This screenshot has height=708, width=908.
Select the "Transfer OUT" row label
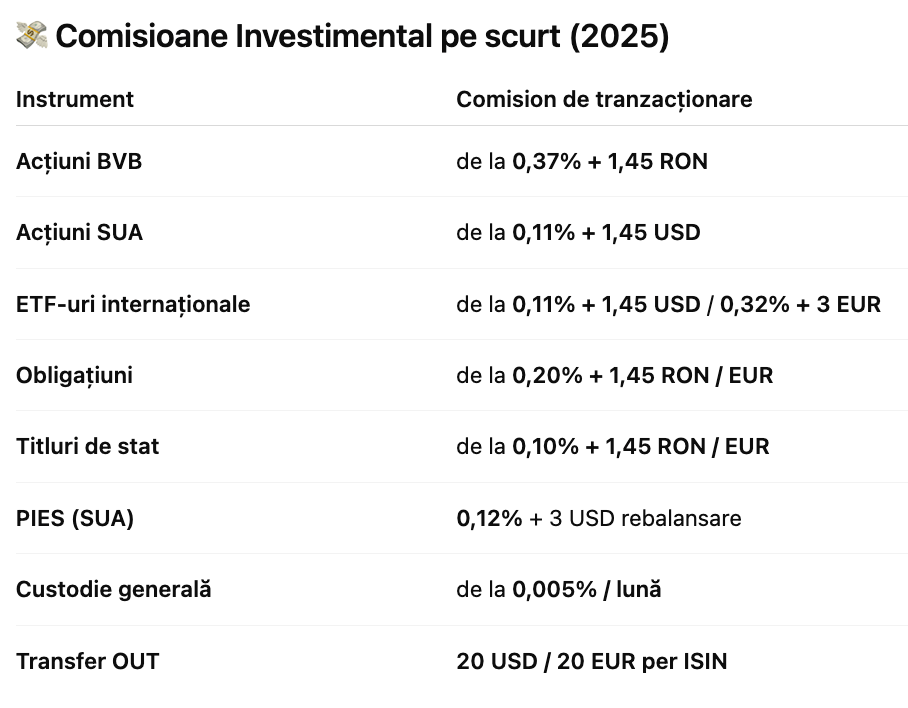[x=87, y=661]
